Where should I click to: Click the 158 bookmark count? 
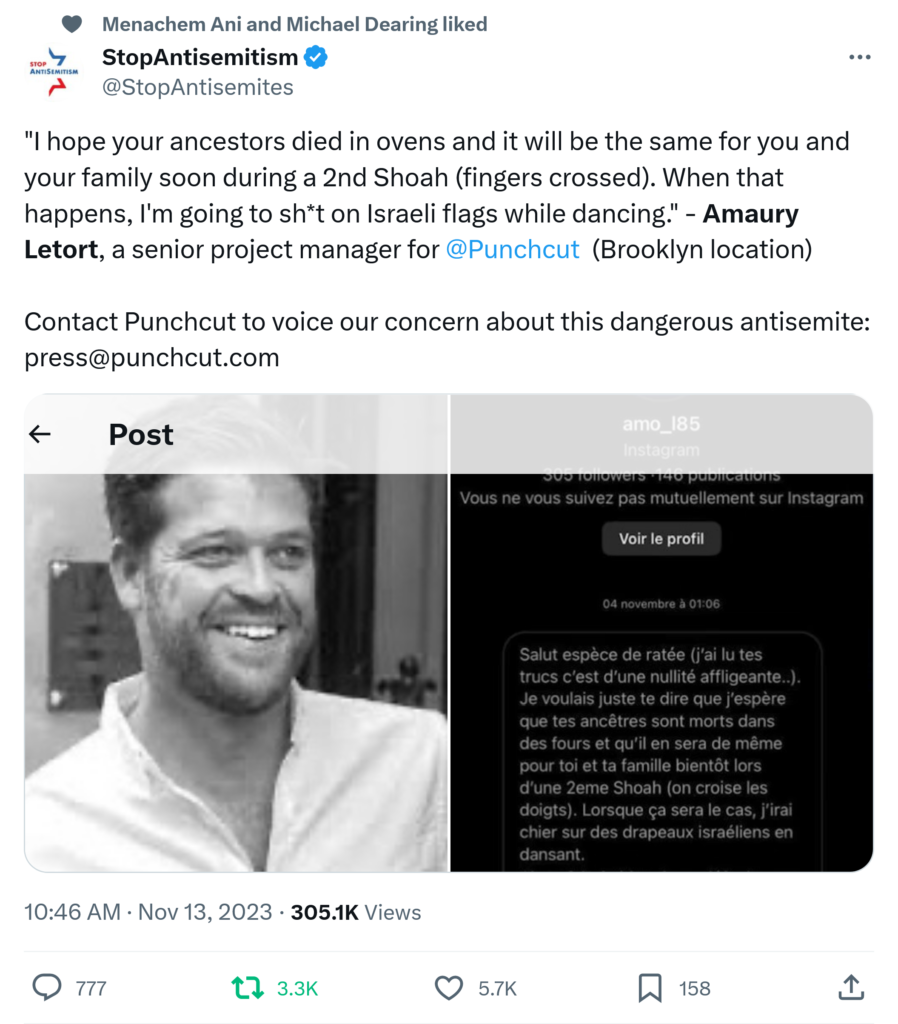694,988
